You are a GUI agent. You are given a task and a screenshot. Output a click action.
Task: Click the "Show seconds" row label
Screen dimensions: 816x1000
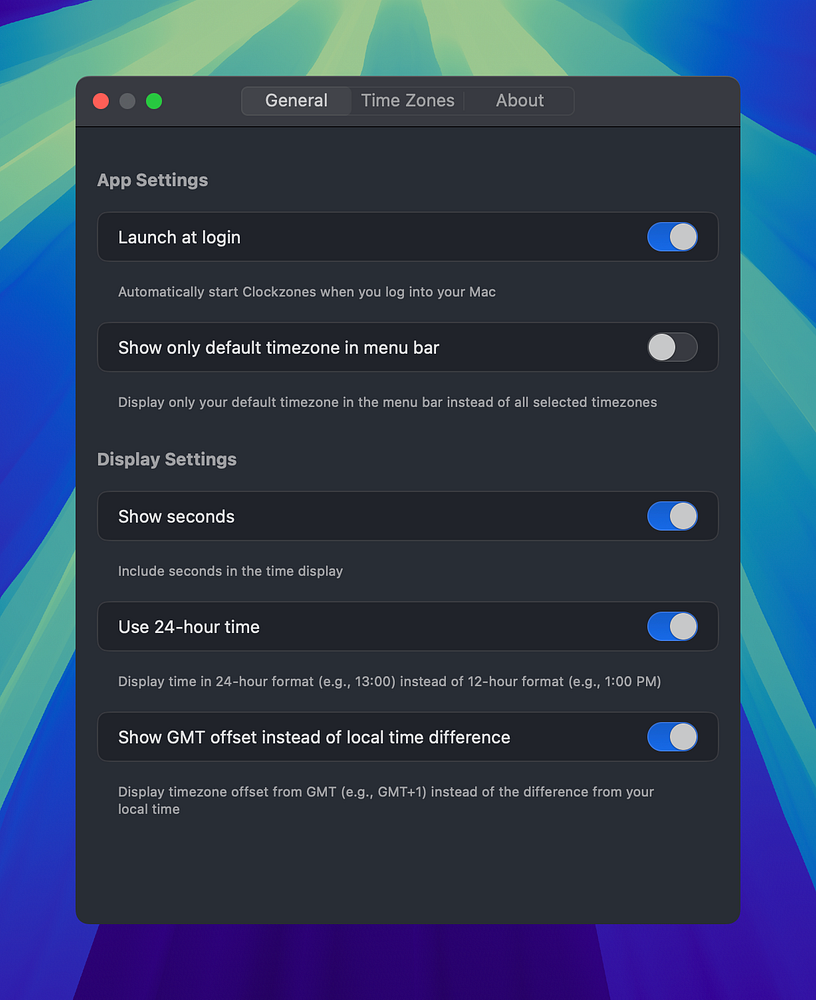[x=176, y=517]
